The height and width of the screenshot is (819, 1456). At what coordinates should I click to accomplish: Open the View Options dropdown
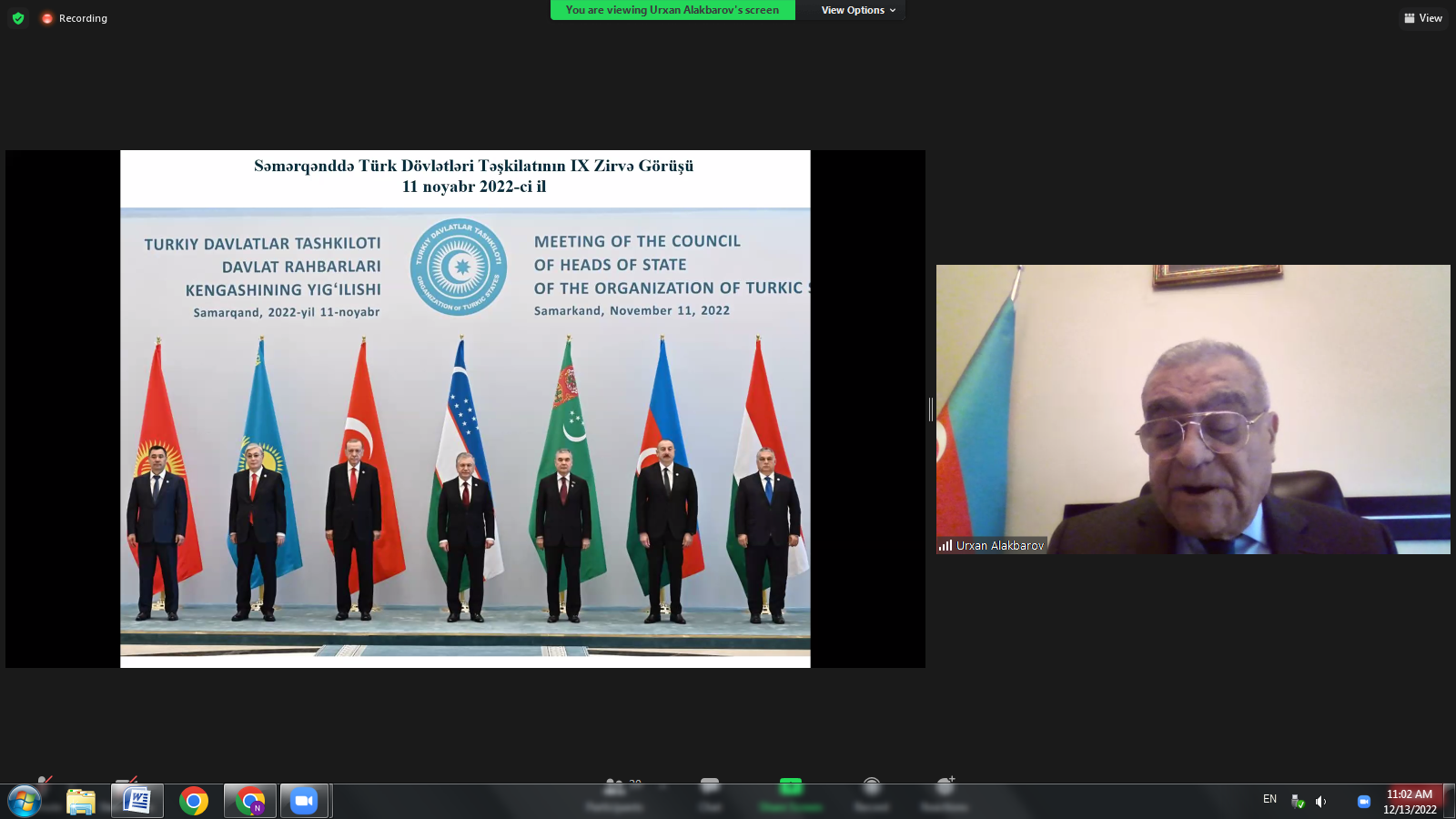pos(857,10)
